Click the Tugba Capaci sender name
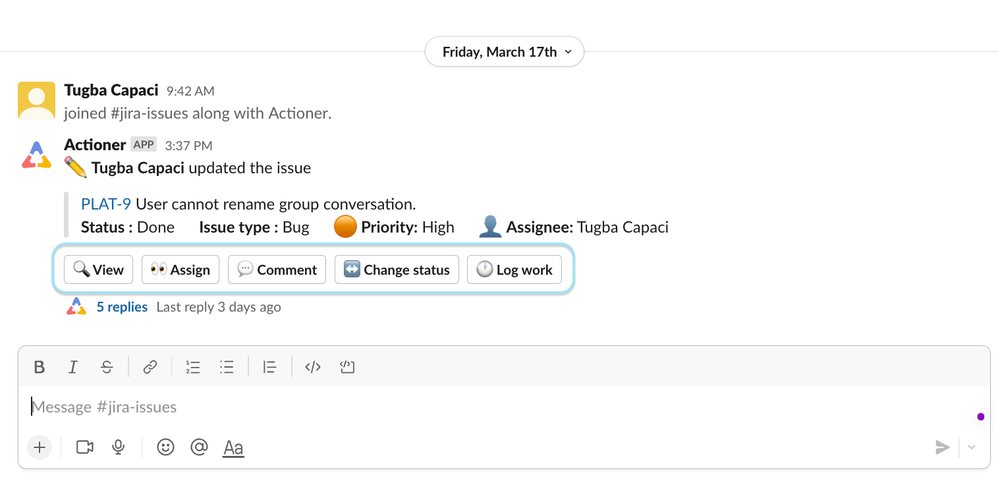 click(x=111, y=90)
